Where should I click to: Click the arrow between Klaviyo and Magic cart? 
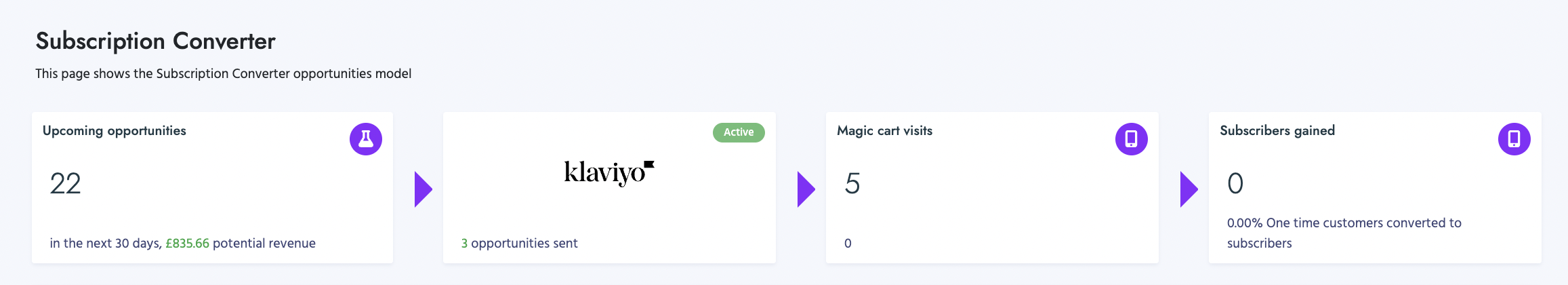click(x=806, y=189)
